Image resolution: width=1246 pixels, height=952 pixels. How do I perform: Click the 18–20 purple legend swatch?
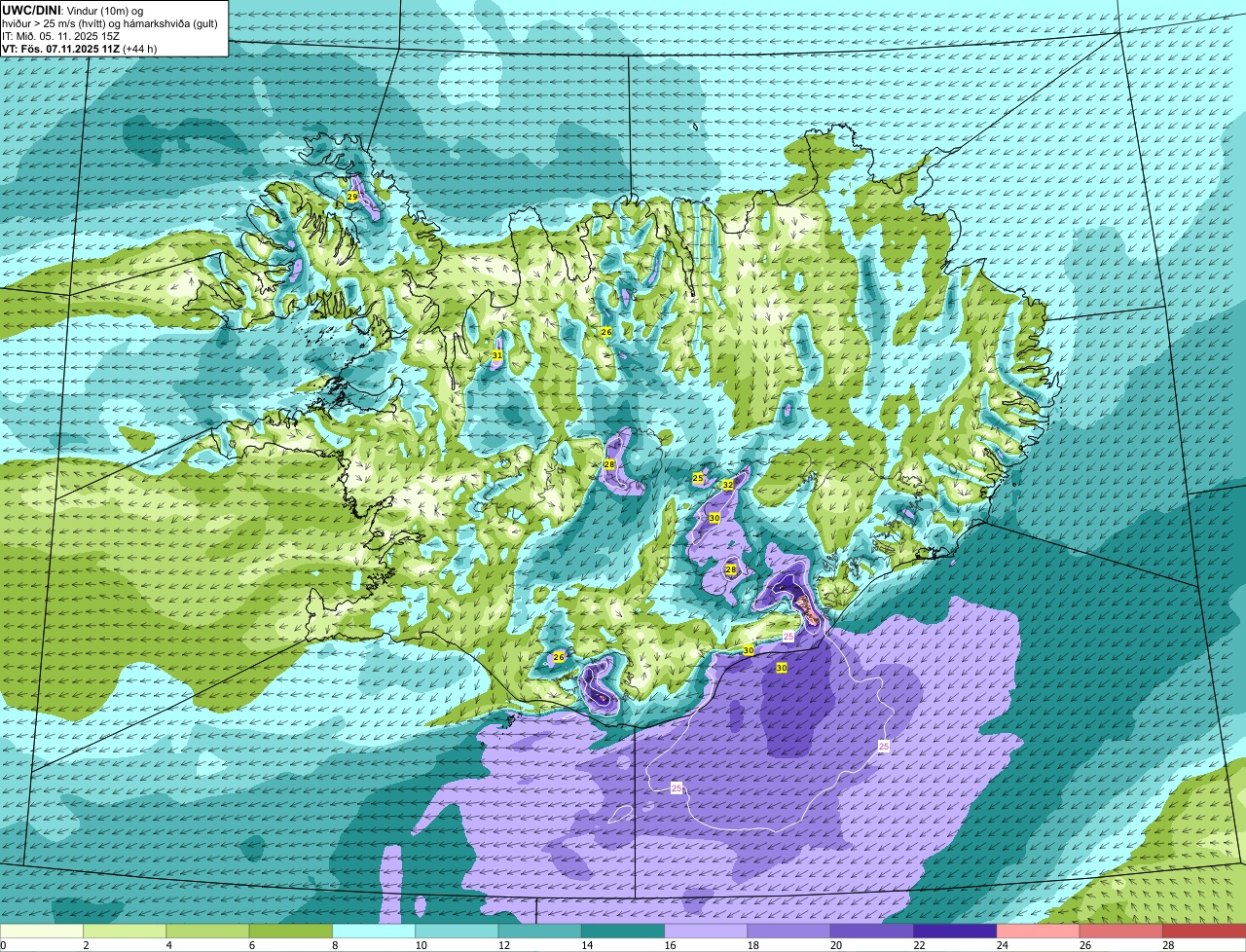point(789,932)
